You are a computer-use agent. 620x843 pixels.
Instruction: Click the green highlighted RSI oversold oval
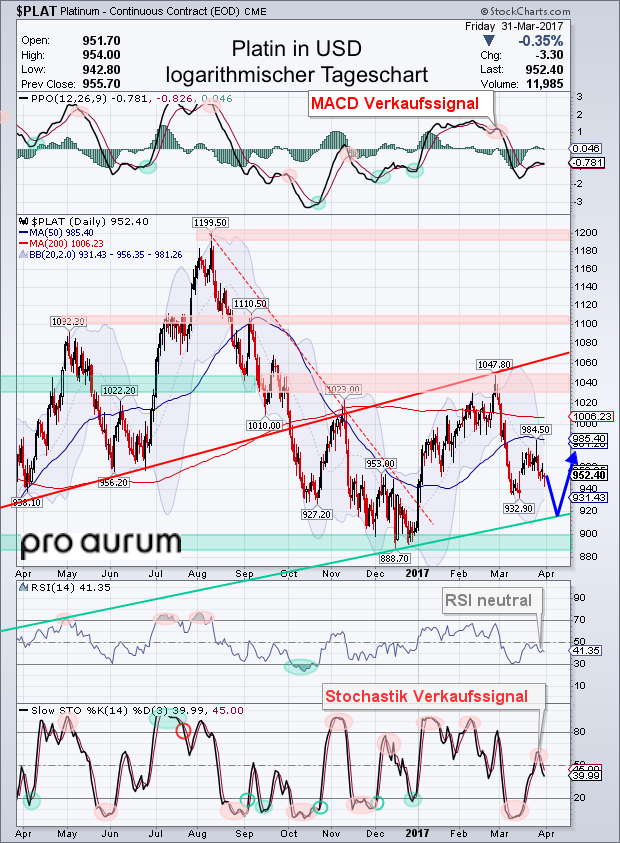coord(300,665)
